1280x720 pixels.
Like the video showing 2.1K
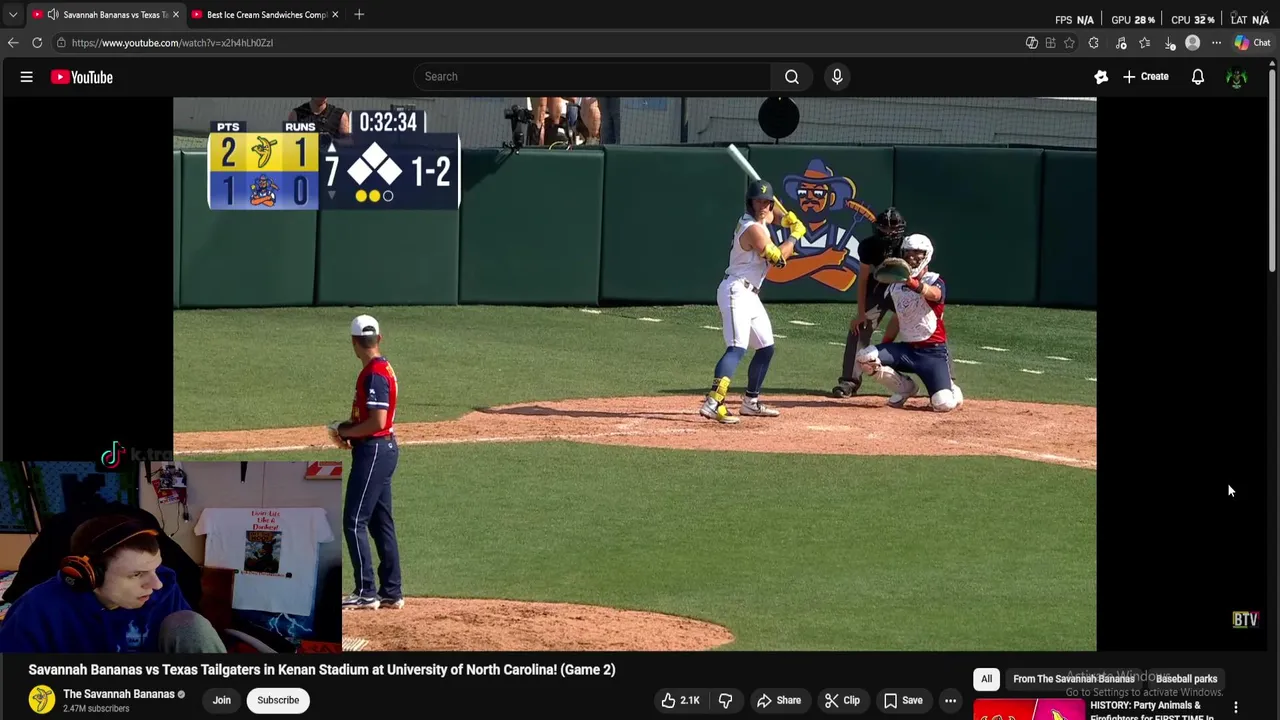680,701
